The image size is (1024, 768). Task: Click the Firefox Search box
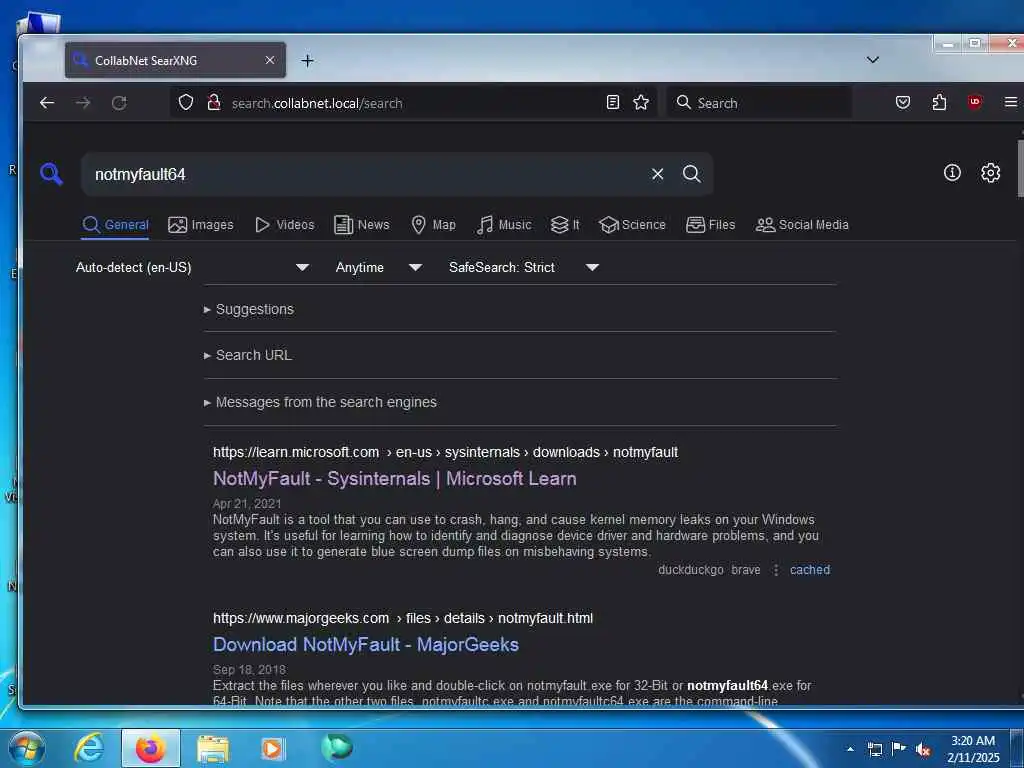click(x=760, y=103)
